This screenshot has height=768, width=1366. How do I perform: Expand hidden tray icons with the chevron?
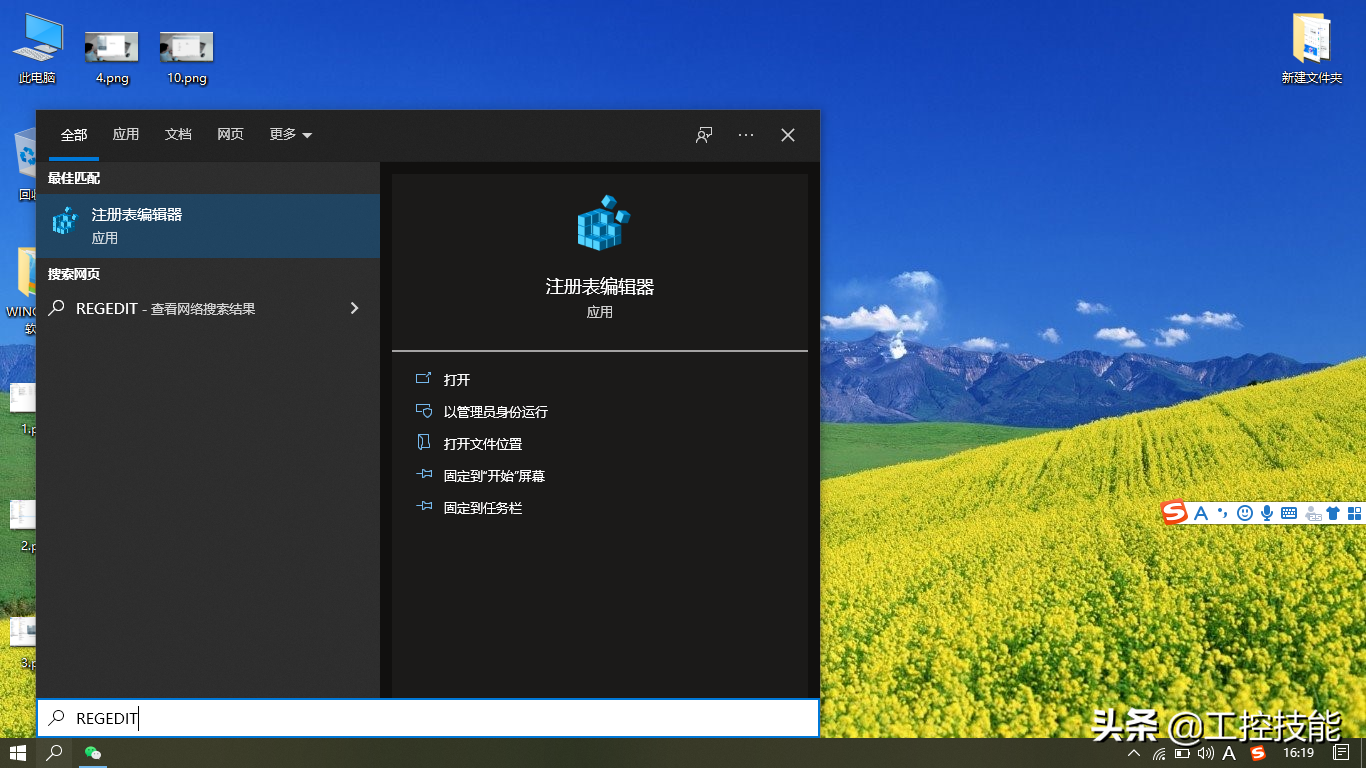click(1133, 754)
